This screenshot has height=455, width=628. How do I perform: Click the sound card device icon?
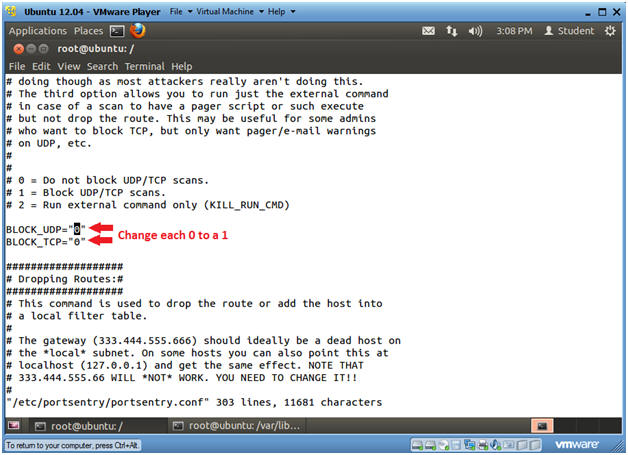(x=495, y=445)
